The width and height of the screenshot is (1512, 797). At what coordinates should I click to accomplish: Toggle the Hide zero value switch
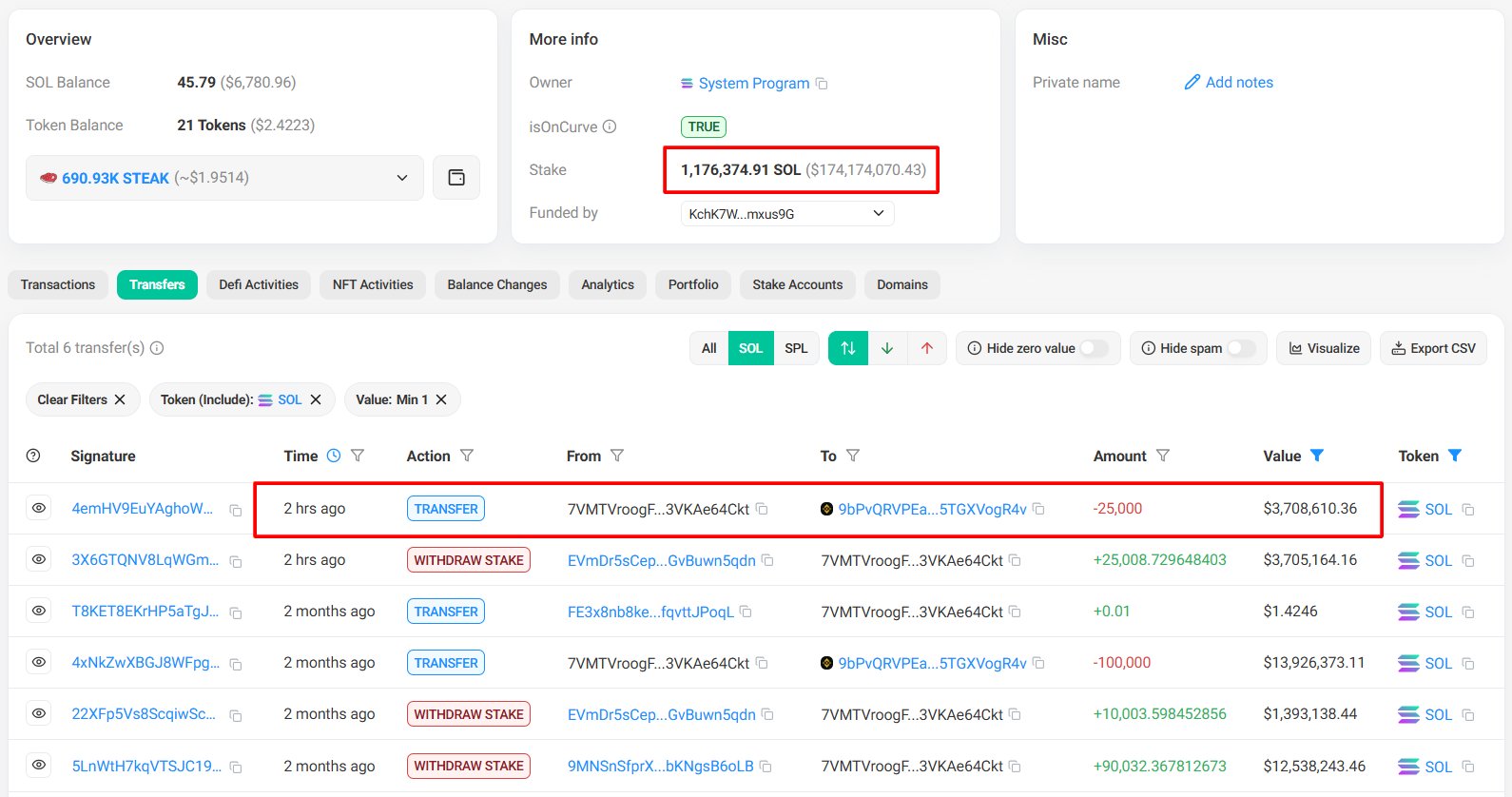pyautogui.click(x=1094, y=348)
